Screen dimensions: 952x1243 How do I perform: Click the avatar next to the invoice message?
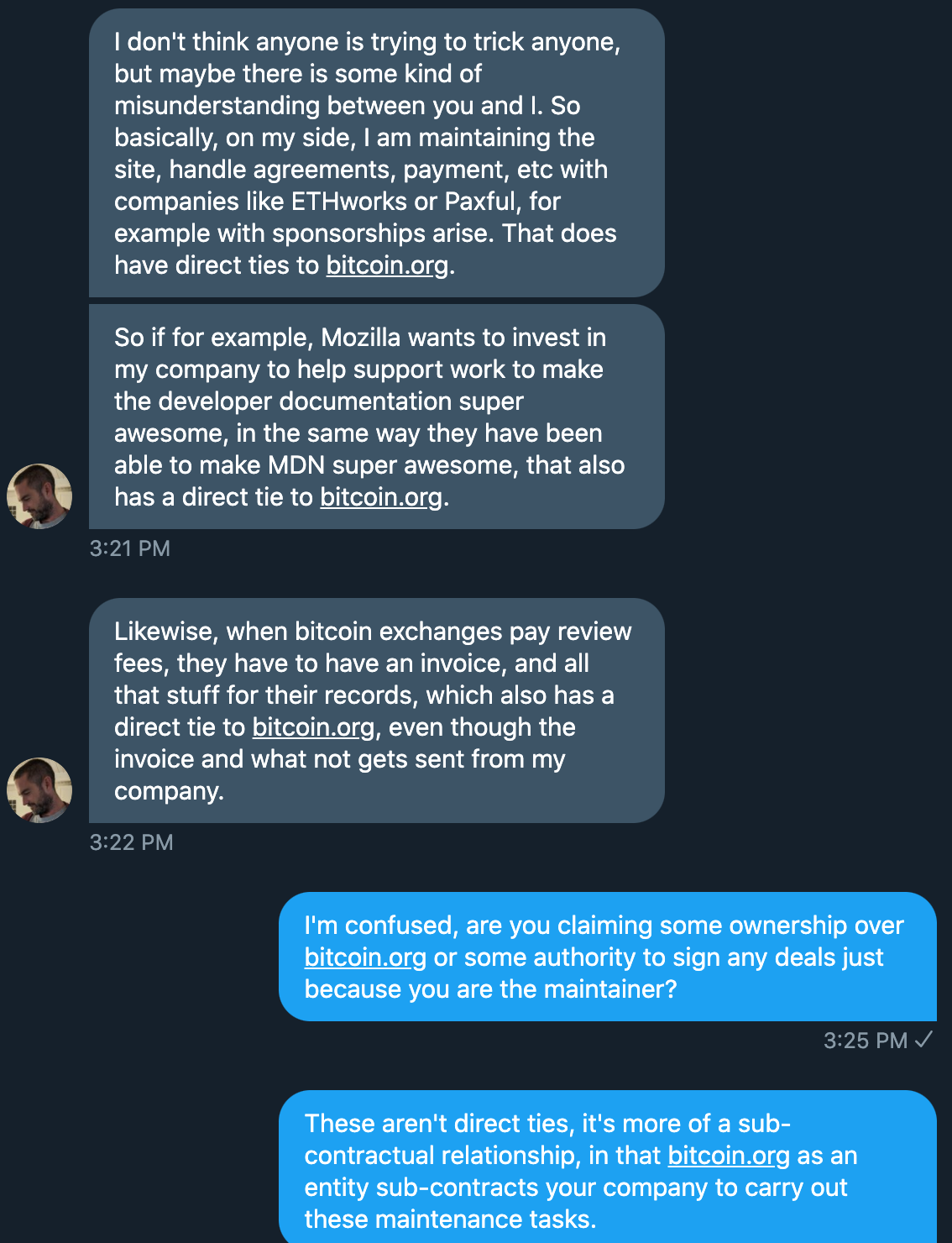pyautogui.click(x=39, y=789)
